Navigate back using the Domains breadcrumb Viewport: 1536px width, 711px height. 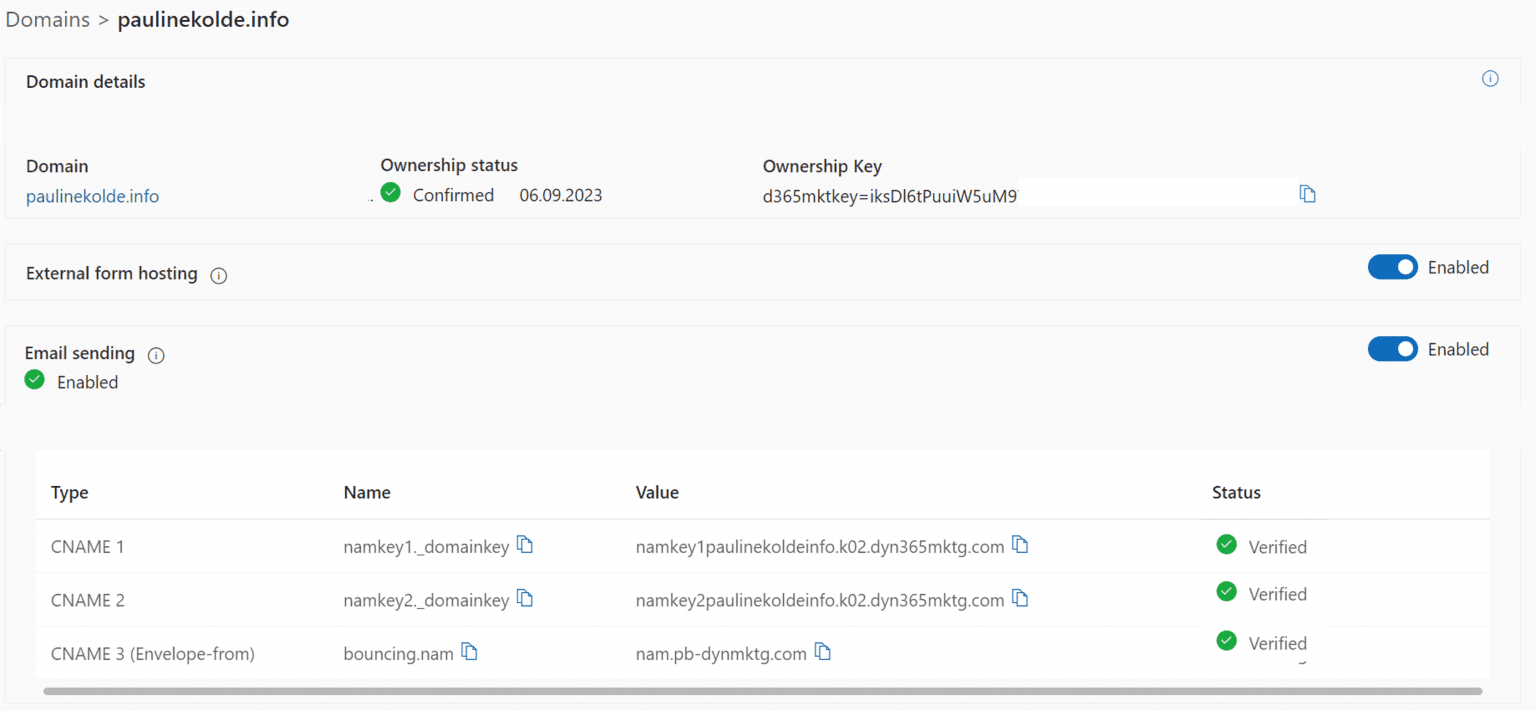47,19
